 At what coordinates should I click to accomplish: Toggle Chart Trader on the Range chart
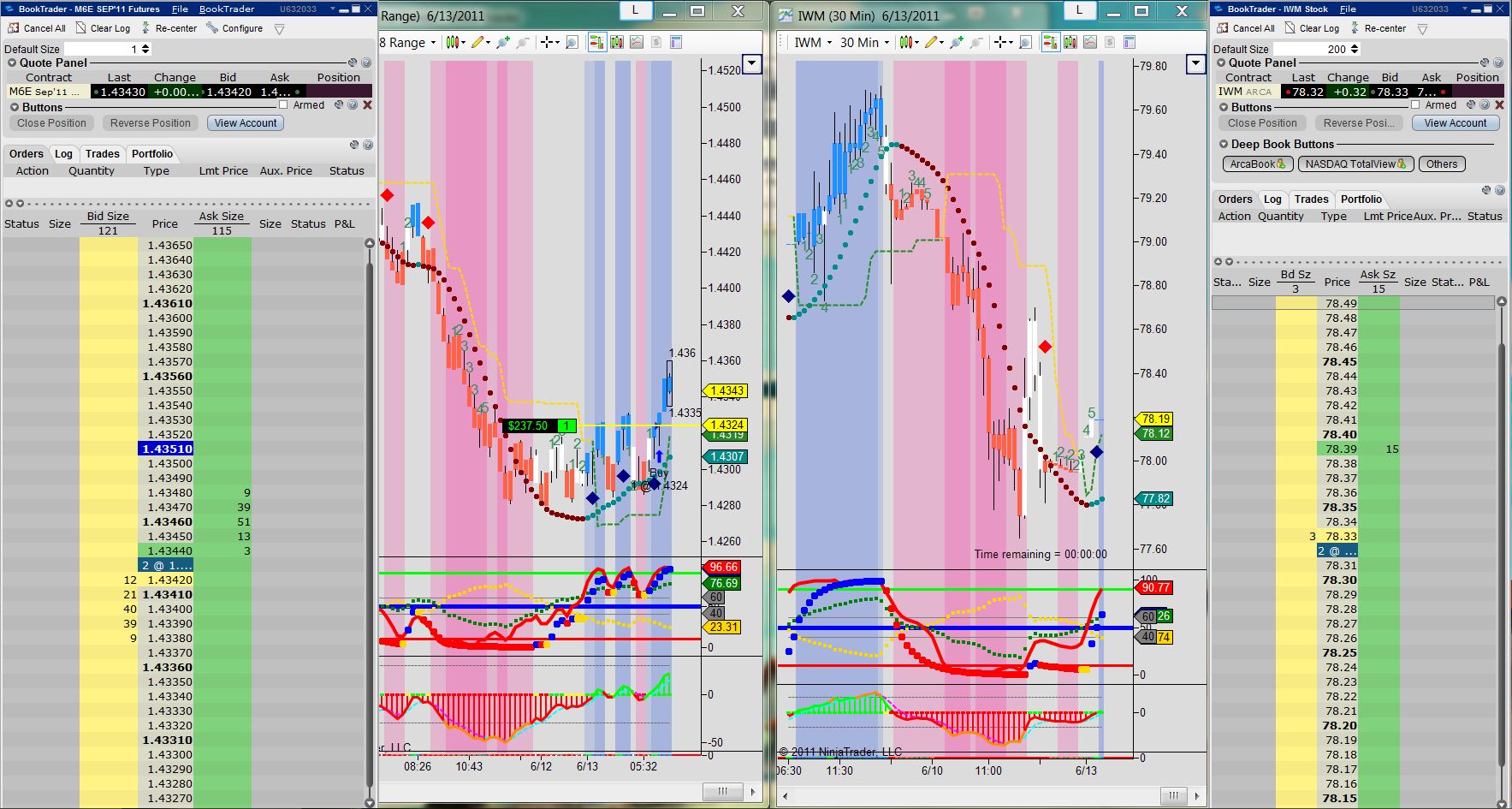597,42
